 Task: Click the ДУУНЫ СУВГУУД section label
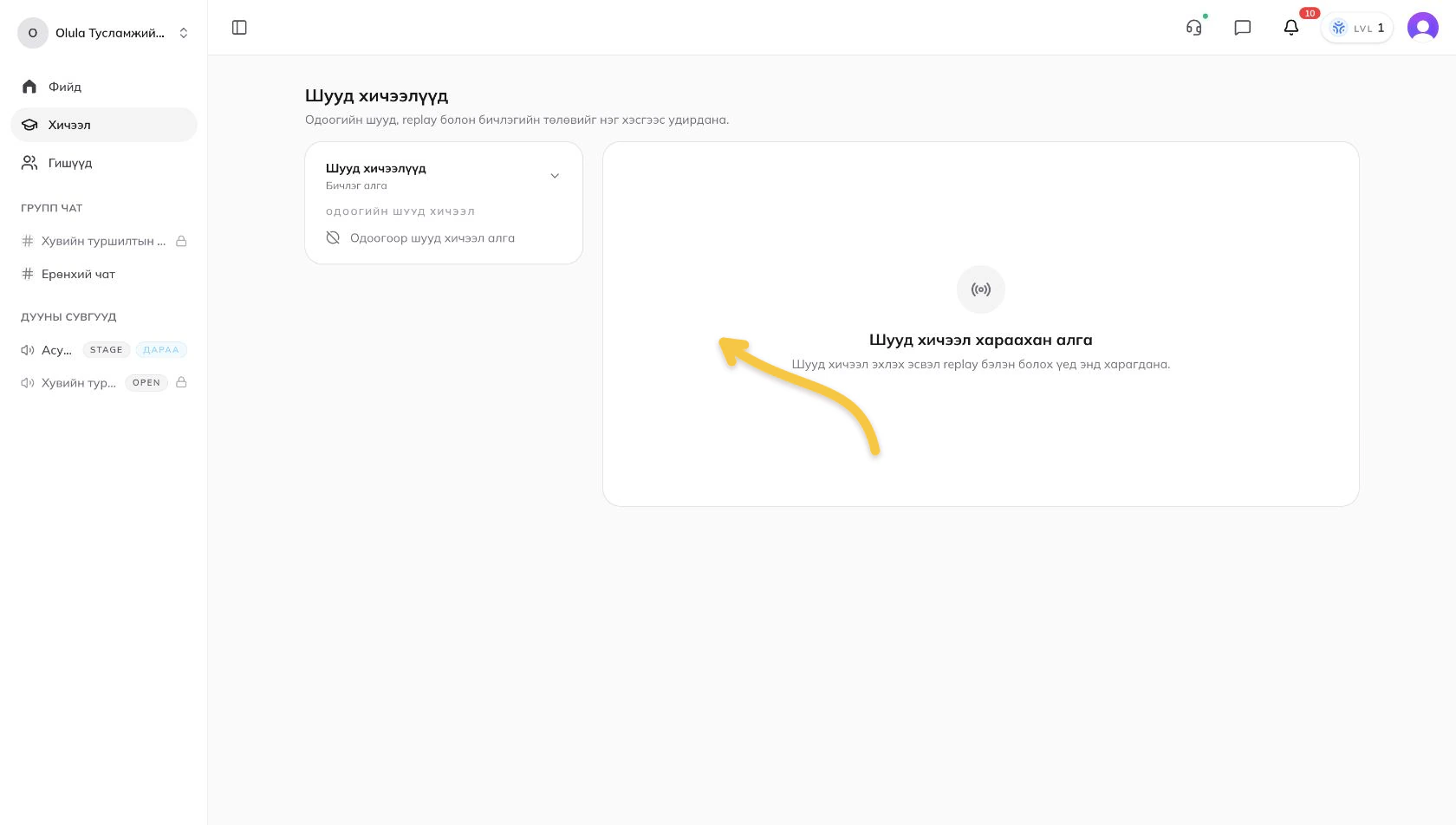pos(68,317)
